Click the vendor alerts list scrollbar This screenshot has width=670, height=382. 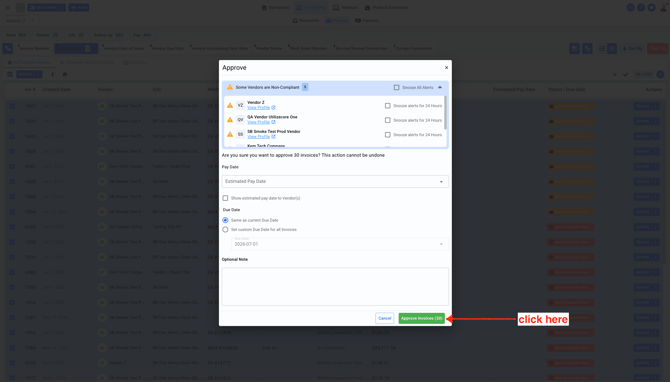coord(446,113)
